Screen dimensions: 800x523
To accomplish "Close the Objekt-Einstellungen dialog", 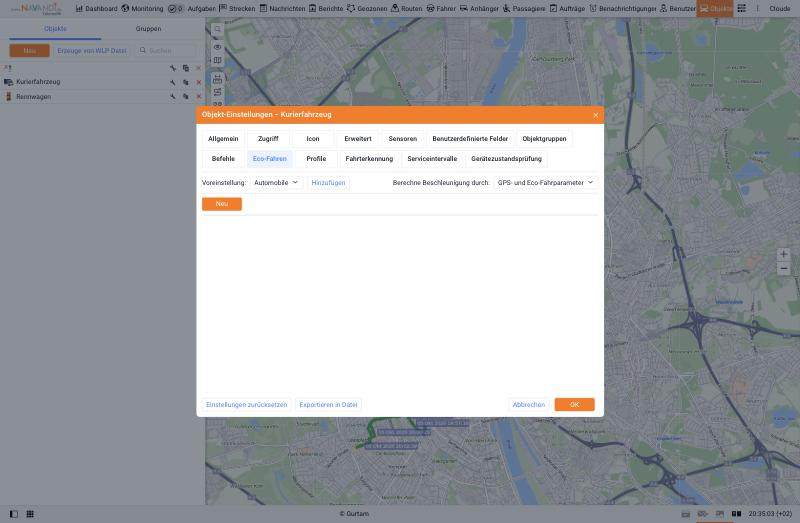I will 595,115.
